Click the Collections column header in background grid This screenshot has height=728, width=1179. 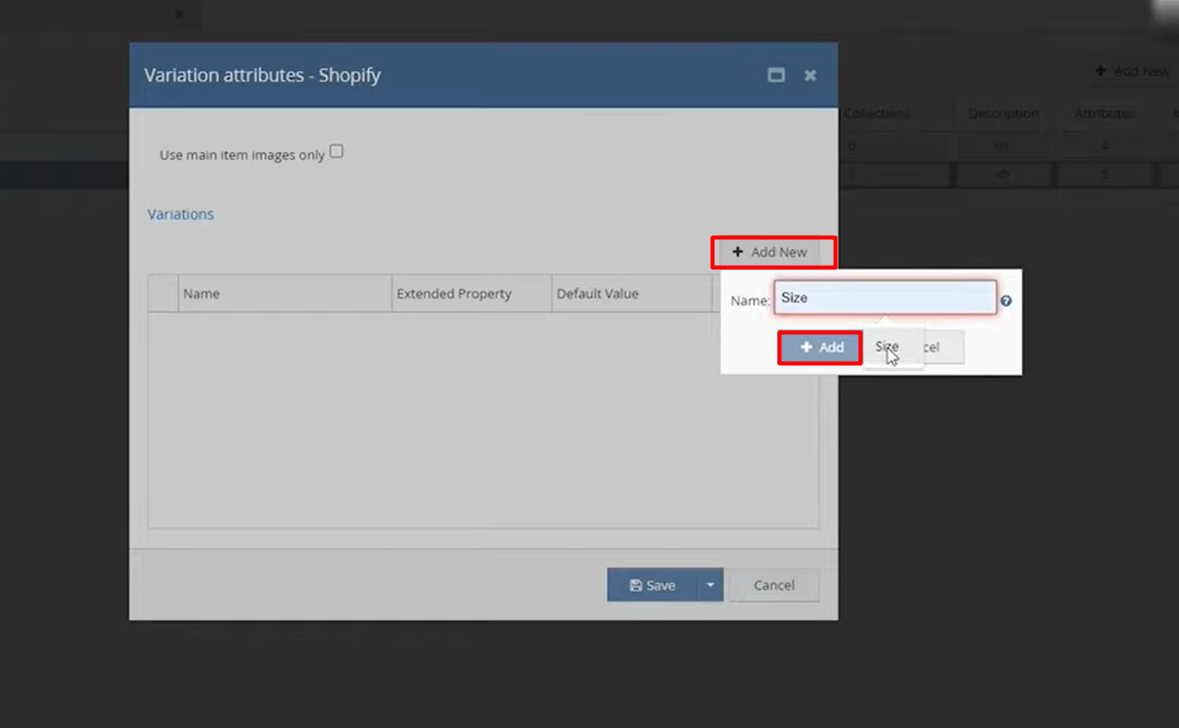click(877, 113)
